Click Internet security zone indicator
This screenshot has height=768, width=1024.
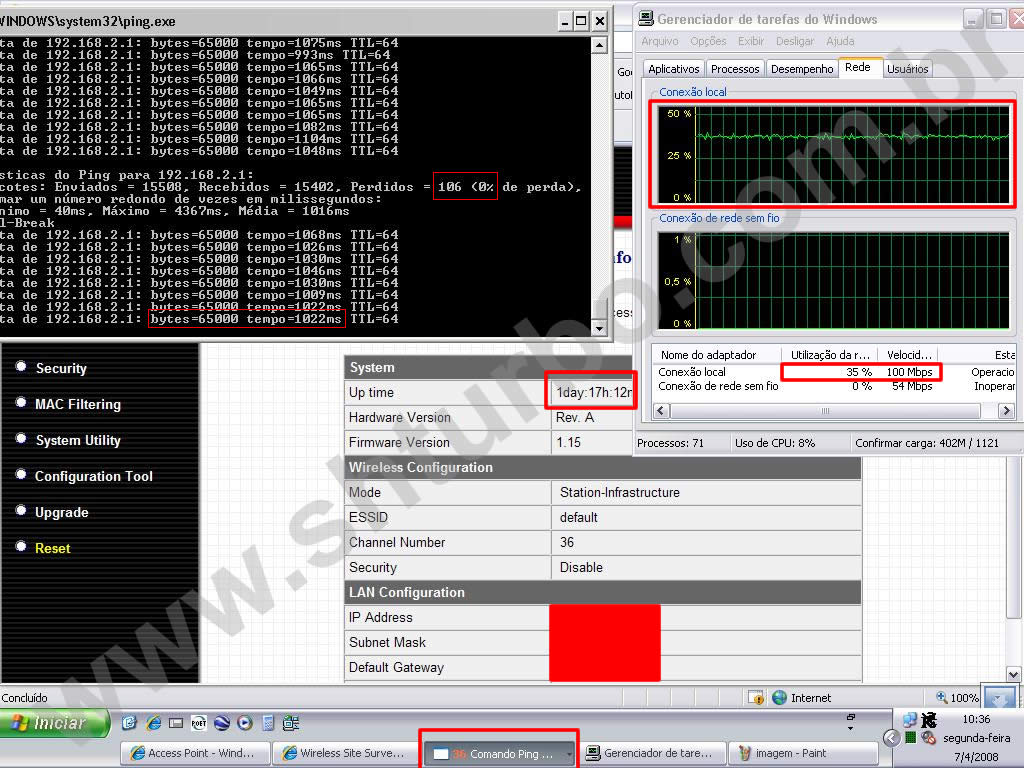tap(802, 697)
